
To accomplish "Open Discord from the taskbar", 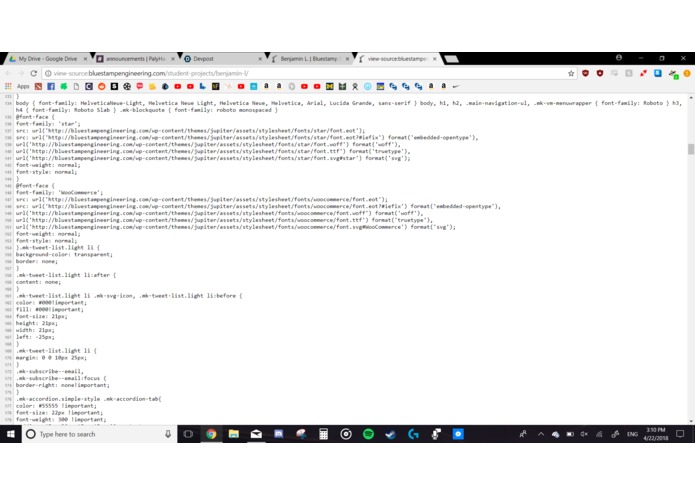I will (x=279, y=434).
